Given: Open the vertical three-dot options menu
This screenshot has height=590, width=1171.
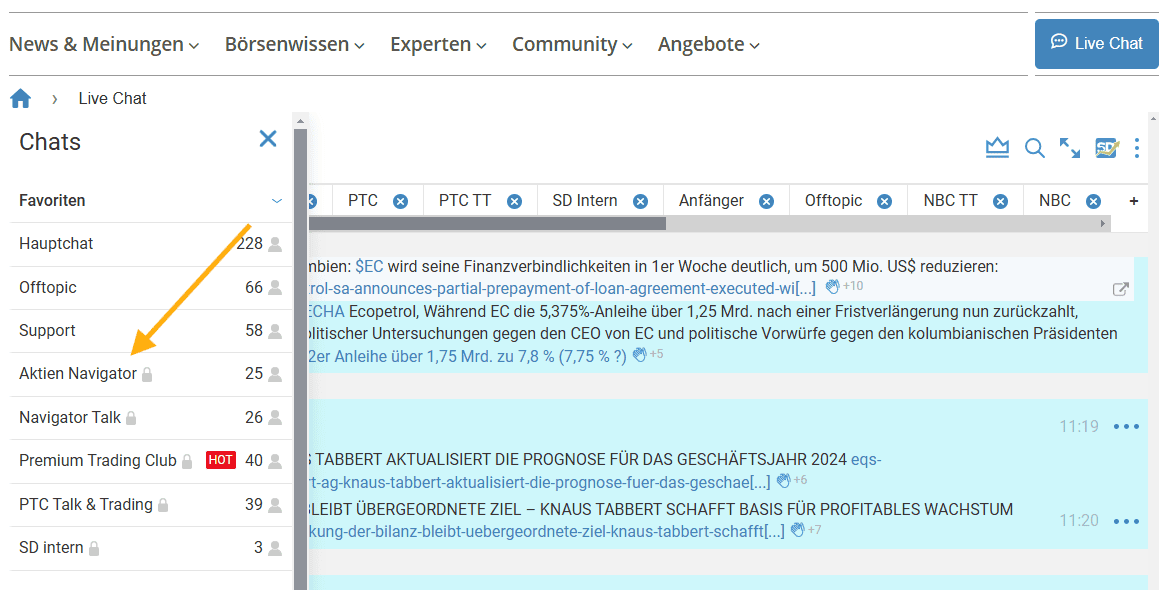Looking at the screenshot, I should [1137, 148].
